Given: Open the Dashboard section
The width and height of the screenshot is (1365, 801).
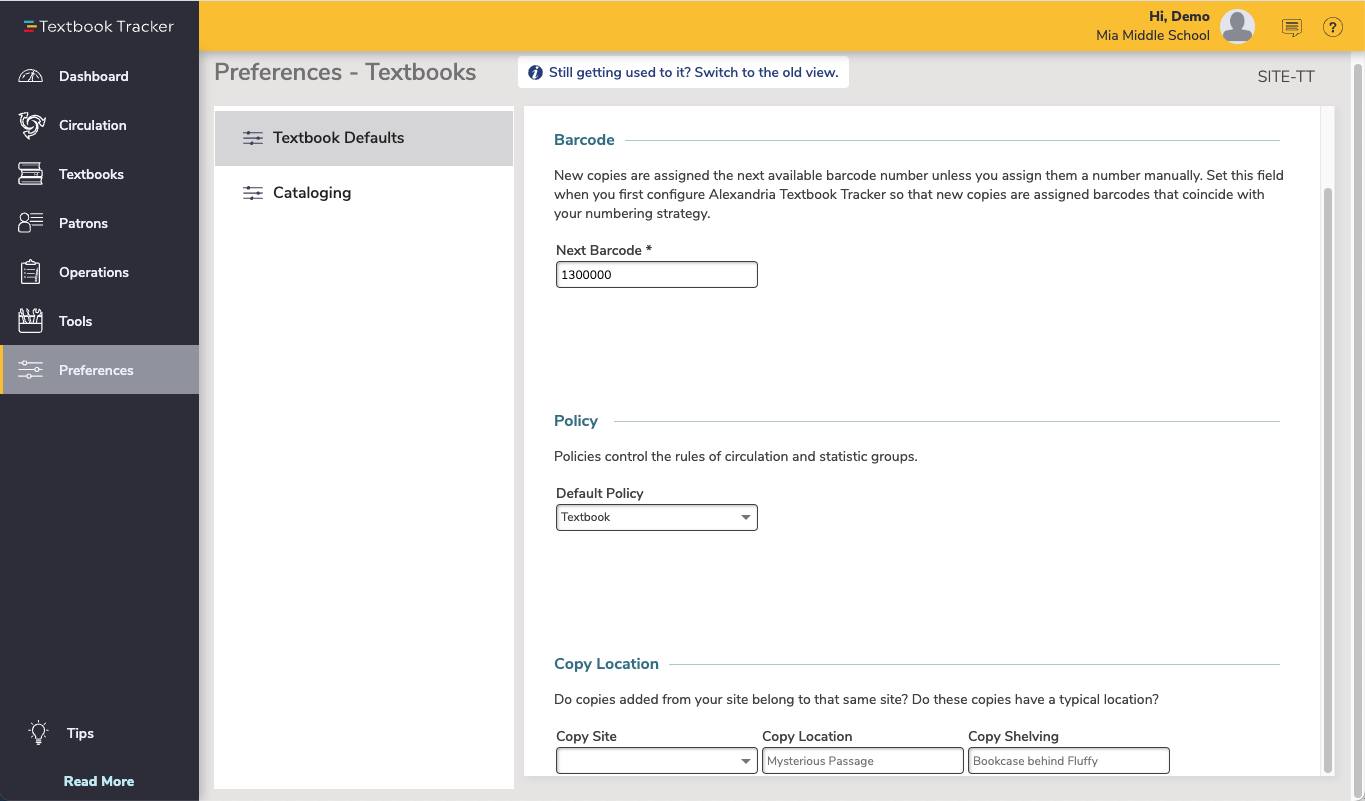Looking at the screenshot, I should (93, 76).
